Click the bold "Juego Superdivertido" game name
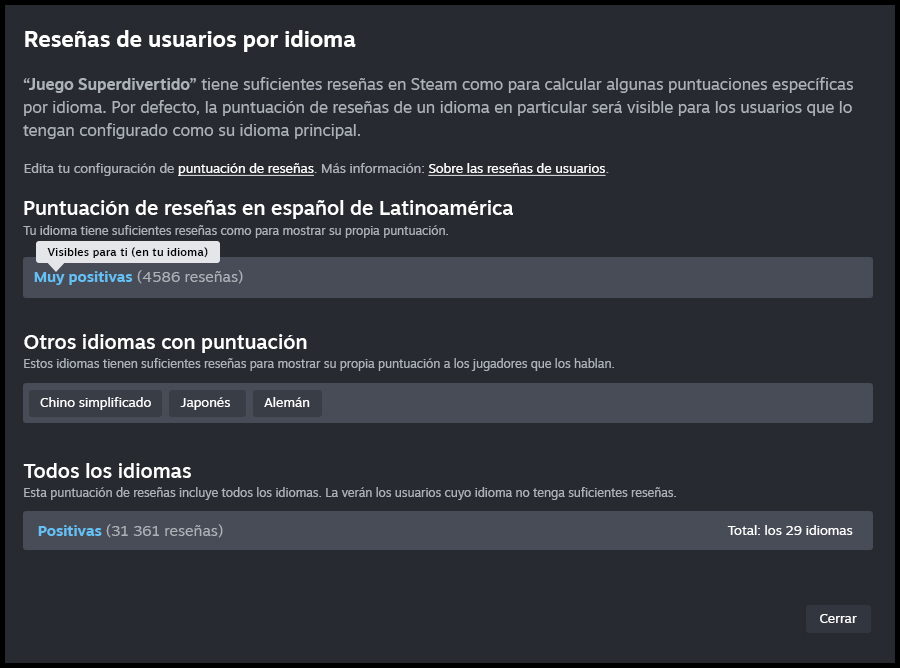The image size is (900, 668). coord(110,85)
